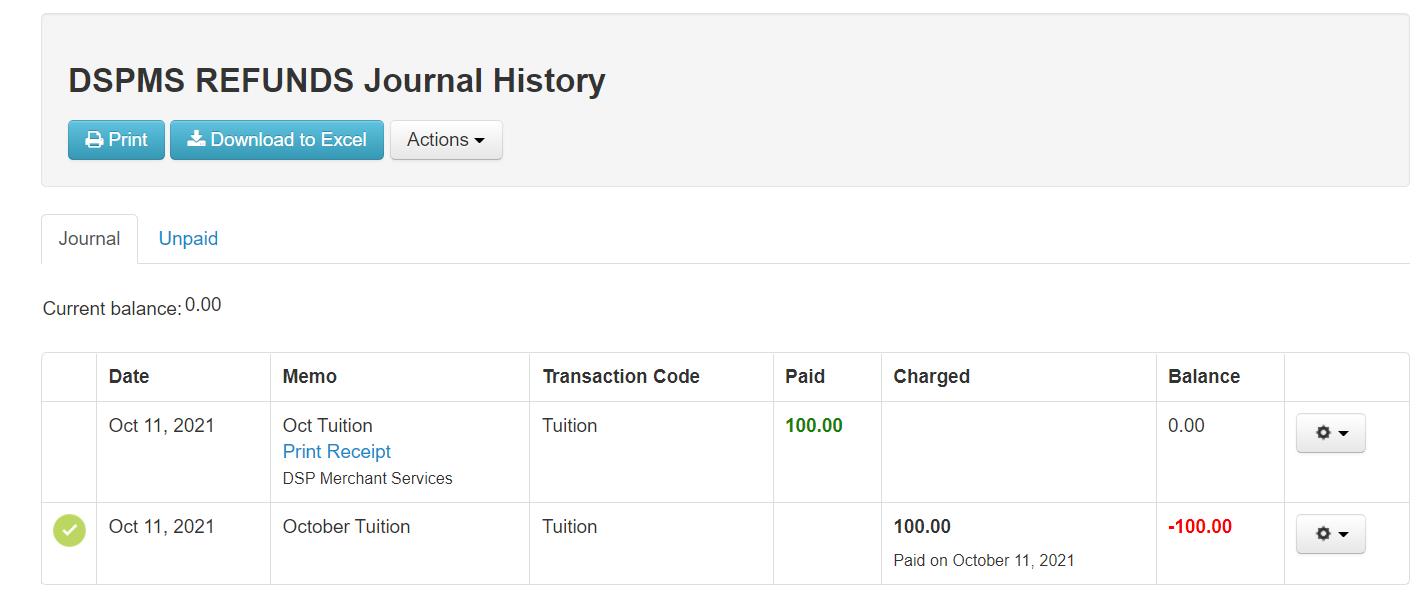Open gear menu for Oct Tuition row
This screenshot has width=1427, height=606.
click(1331, 433)
